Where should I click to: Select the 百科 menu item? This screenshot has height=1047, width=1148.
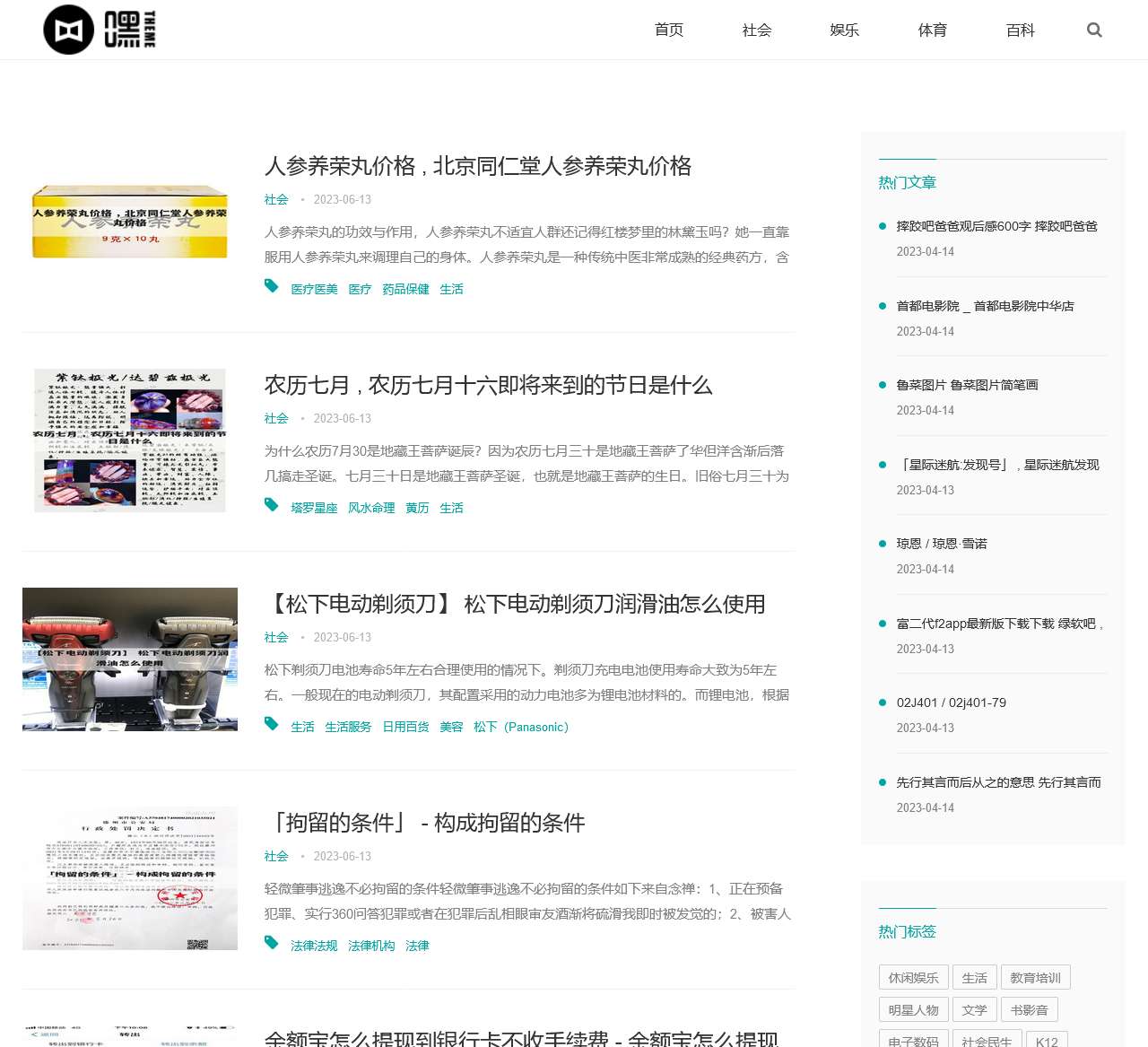pos(1021,30)
